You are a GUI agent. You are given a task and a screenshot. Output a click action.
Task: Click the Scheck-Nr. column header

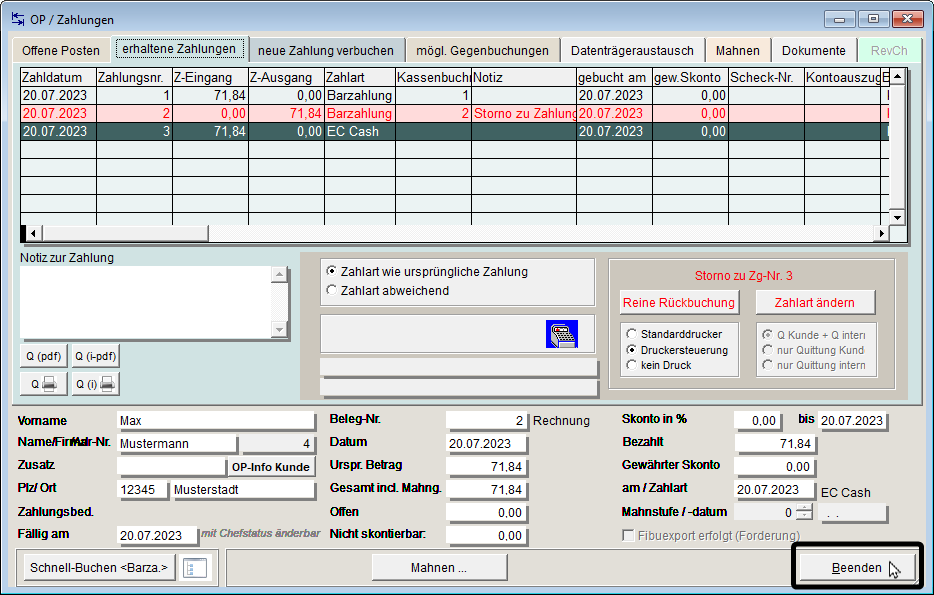click(x=767, y=77)
